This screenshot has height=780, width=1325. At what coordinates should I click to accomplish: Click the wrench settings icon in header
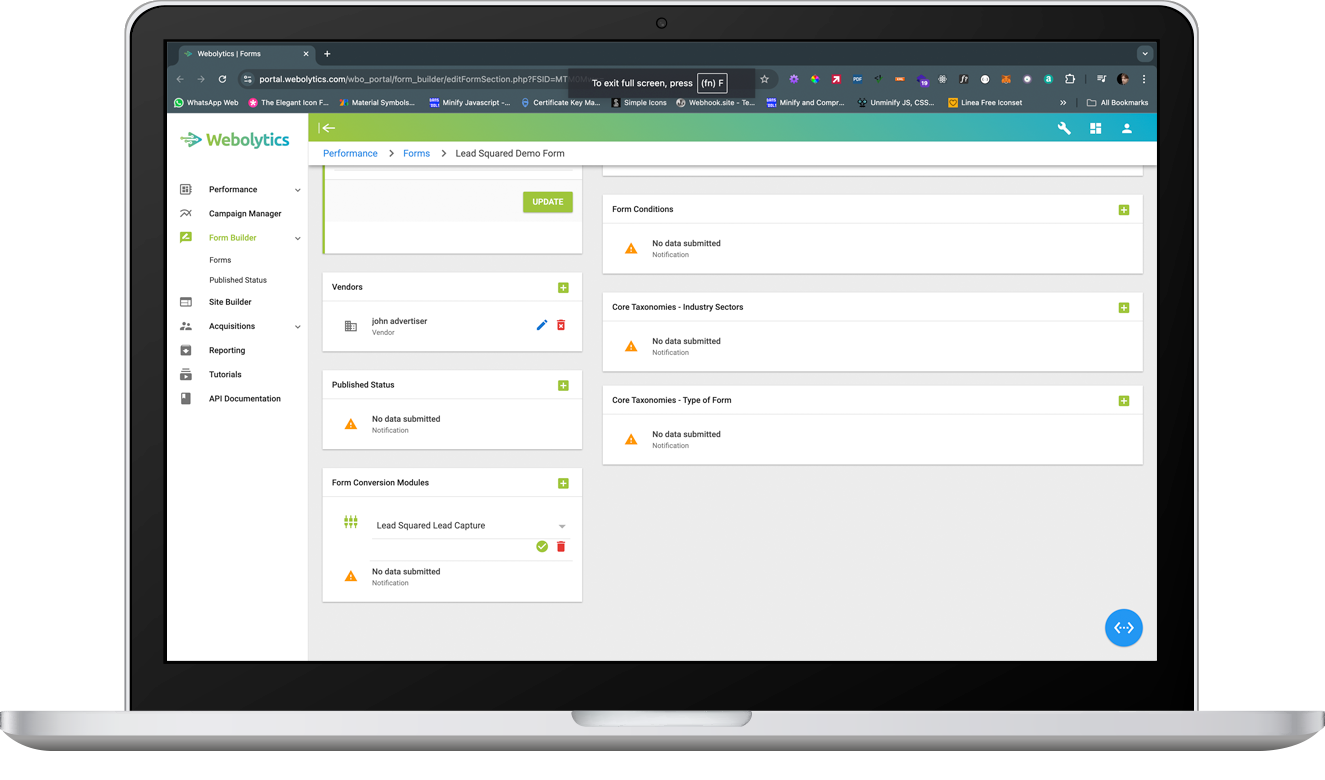(x=1064, y=128)
